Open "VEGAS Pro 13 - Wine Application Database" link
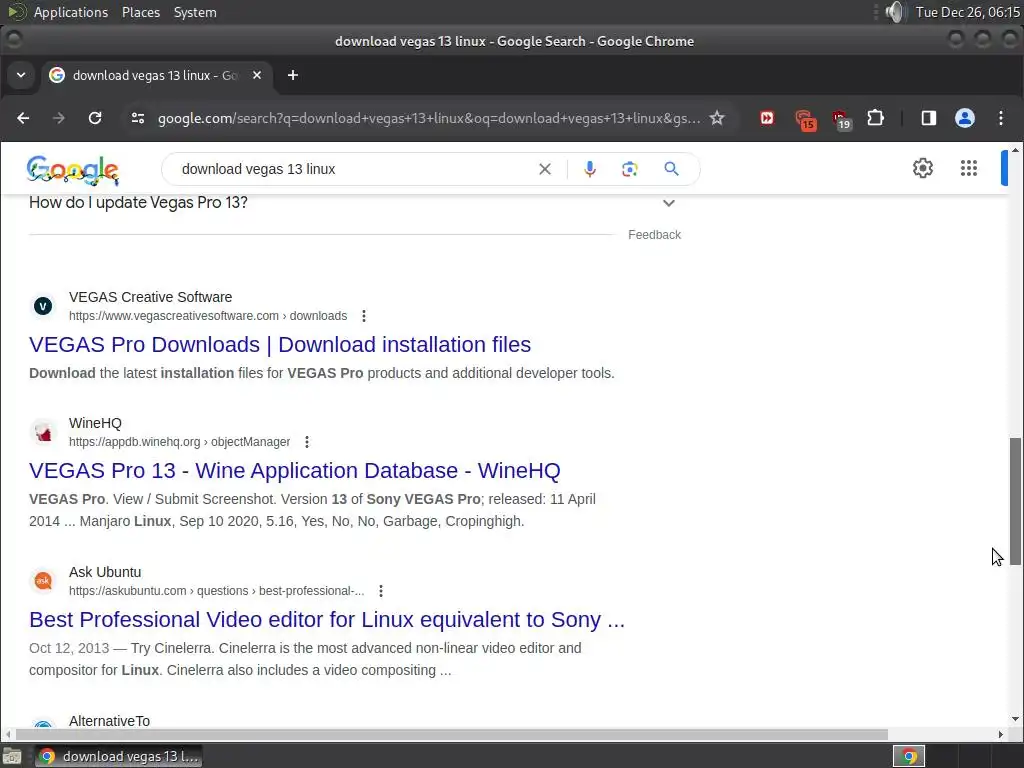Viewport: 1024px width, 768px height. (295, 471)
